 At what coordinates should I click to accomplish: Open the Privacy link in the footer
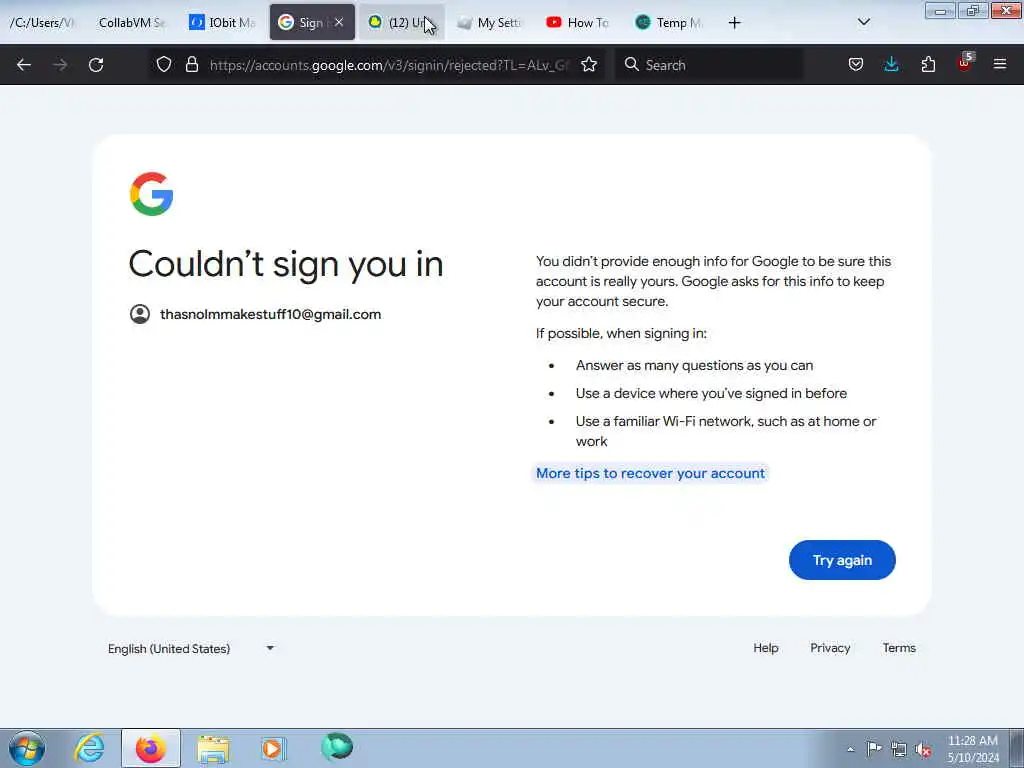829,648
